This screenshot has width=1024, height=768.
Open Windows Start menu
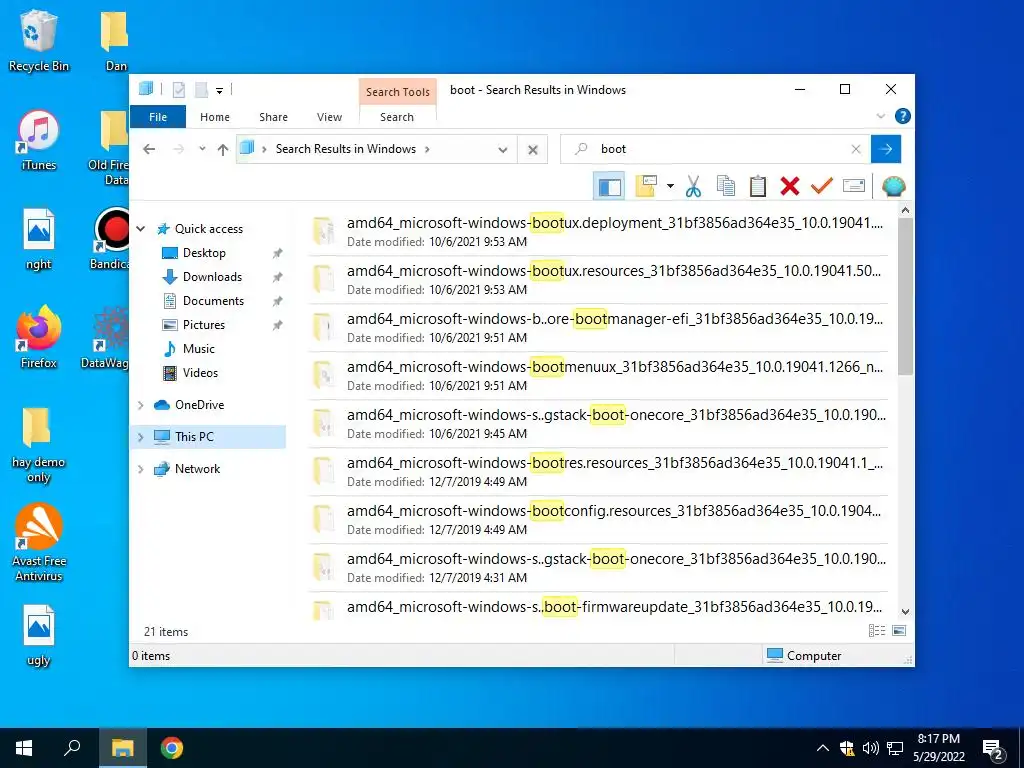(24, 748)
